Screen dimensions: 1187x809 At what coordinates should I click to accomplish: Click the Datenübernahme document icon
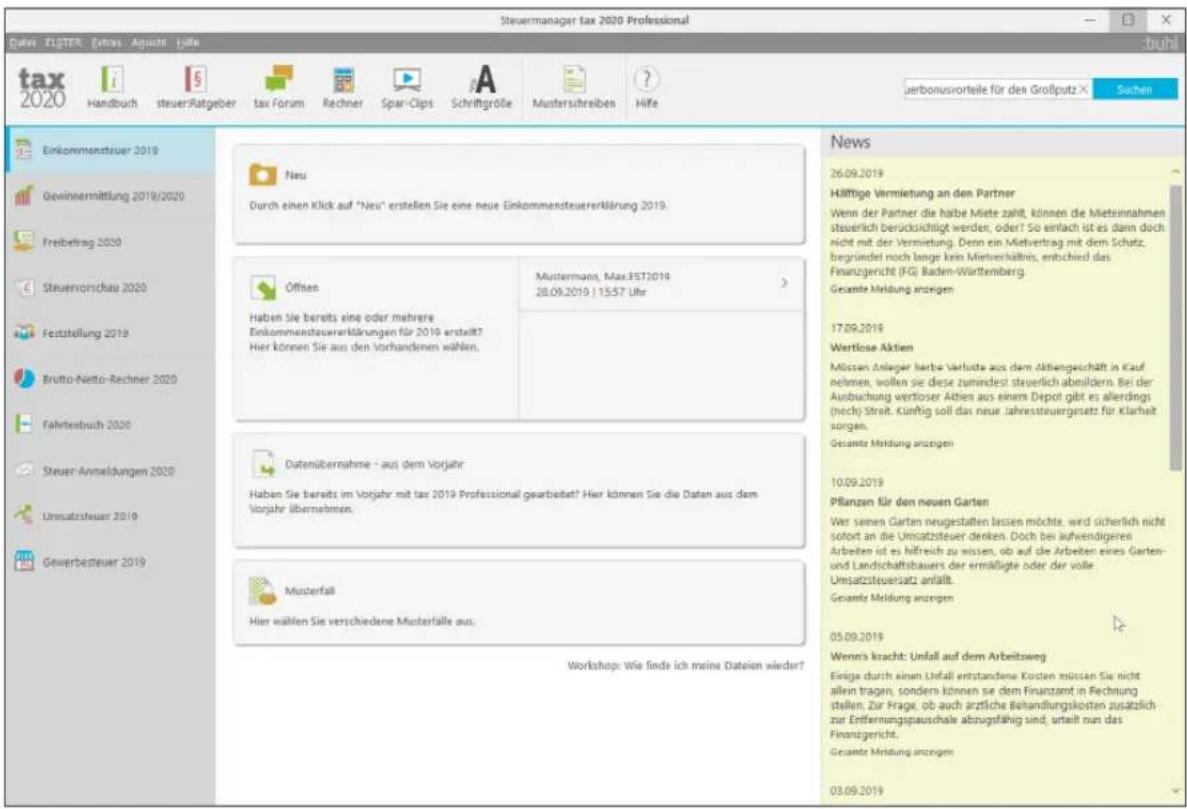(263, 463)
